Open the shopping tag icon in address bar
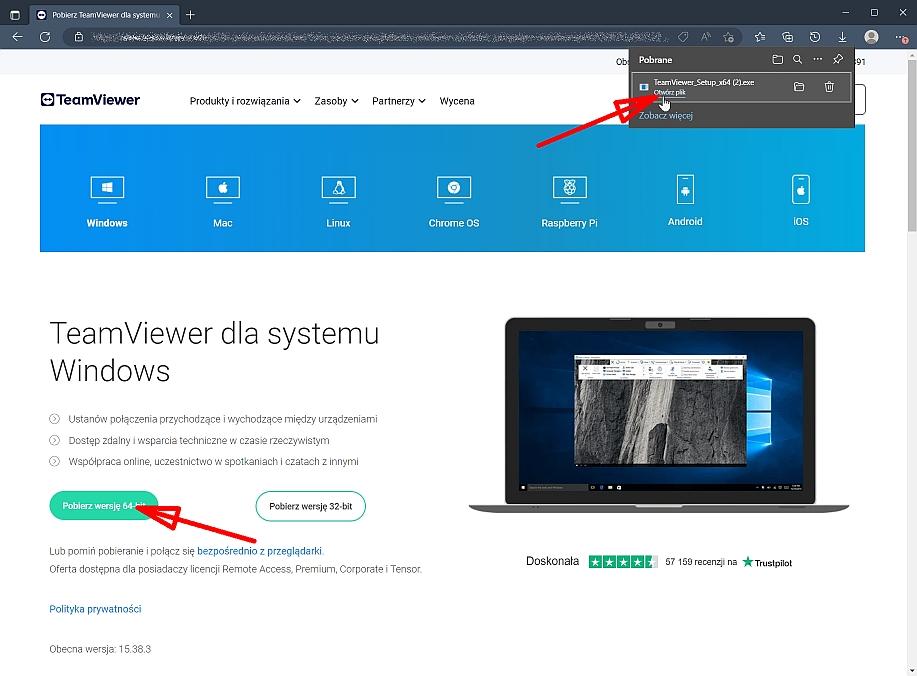Viewport: 917px width, 676px height. point(683,37)
